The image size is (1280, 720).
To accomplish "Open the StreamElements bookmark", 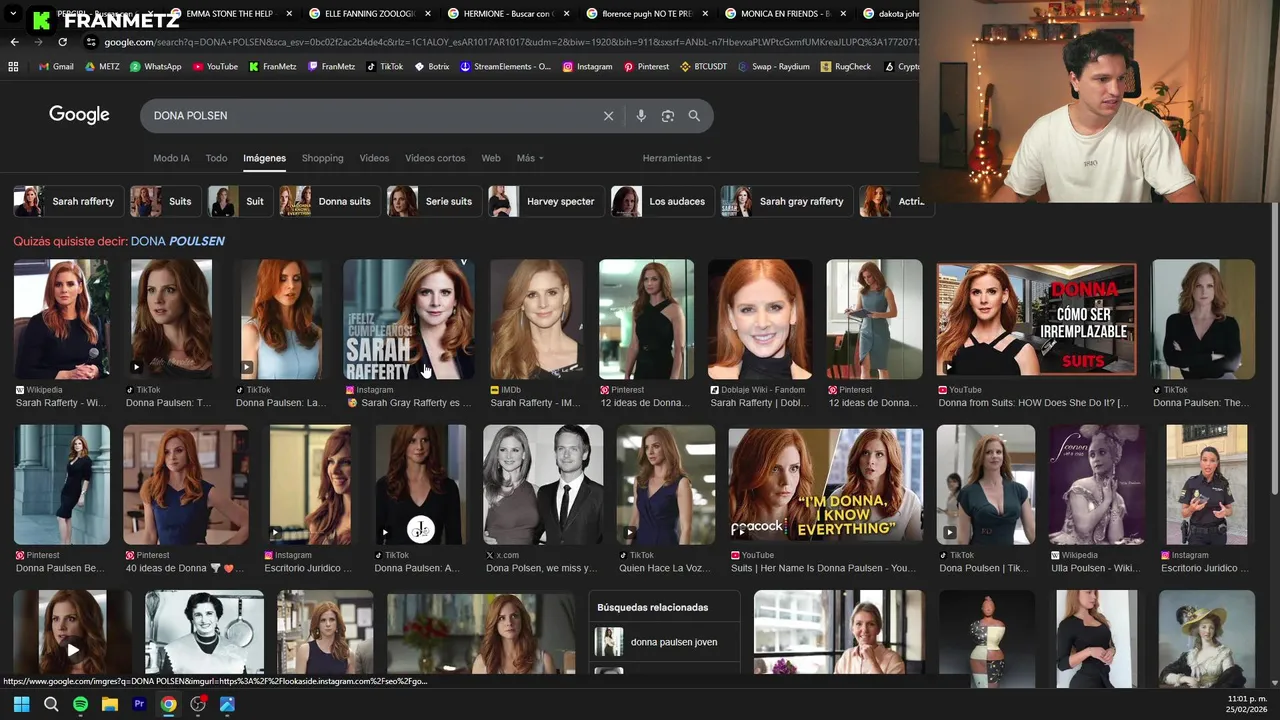I will [505, 67].
